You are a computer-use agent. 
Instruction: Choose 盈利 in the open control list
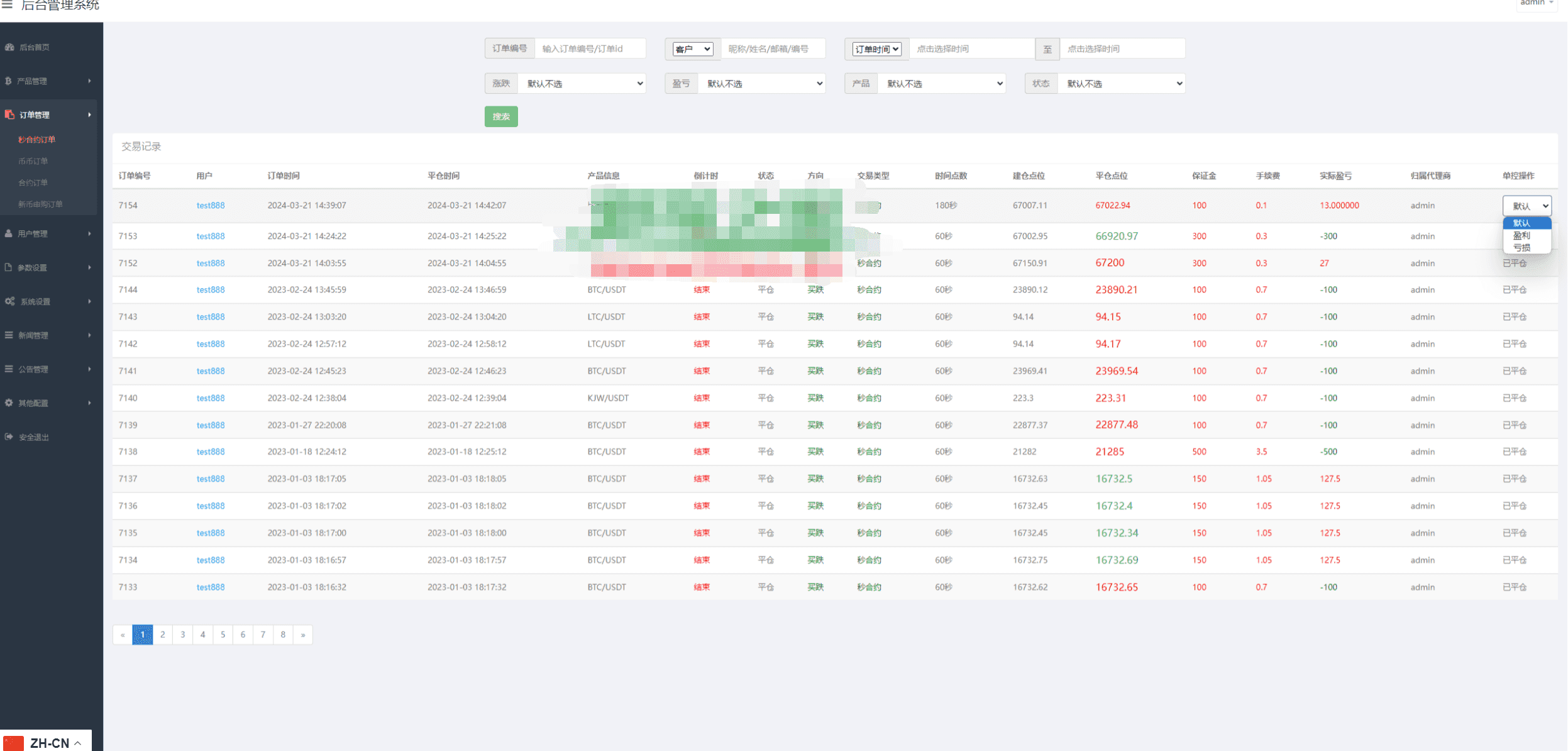coord(1521,235)
